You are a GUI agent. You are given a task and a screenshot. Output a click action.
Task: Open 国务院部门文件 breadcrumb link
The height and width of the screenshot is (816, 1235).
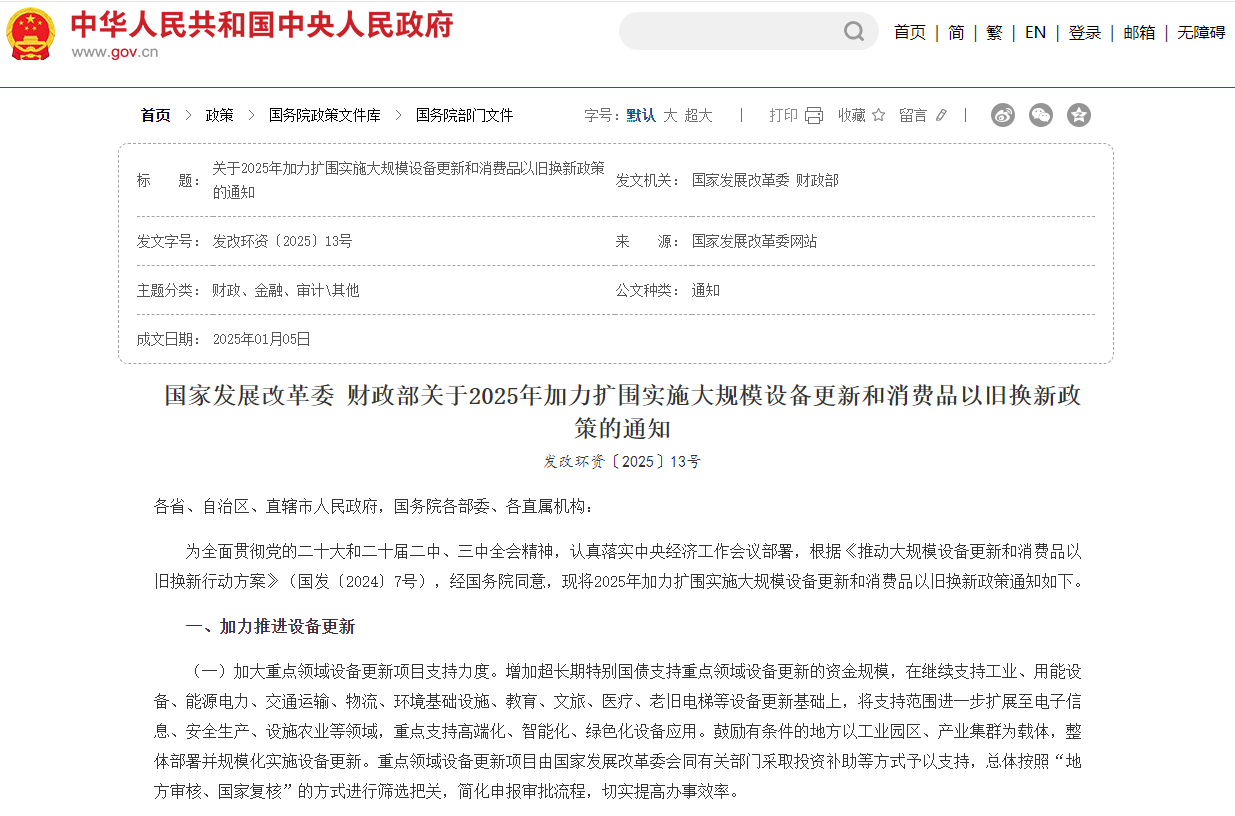[464, 116]
